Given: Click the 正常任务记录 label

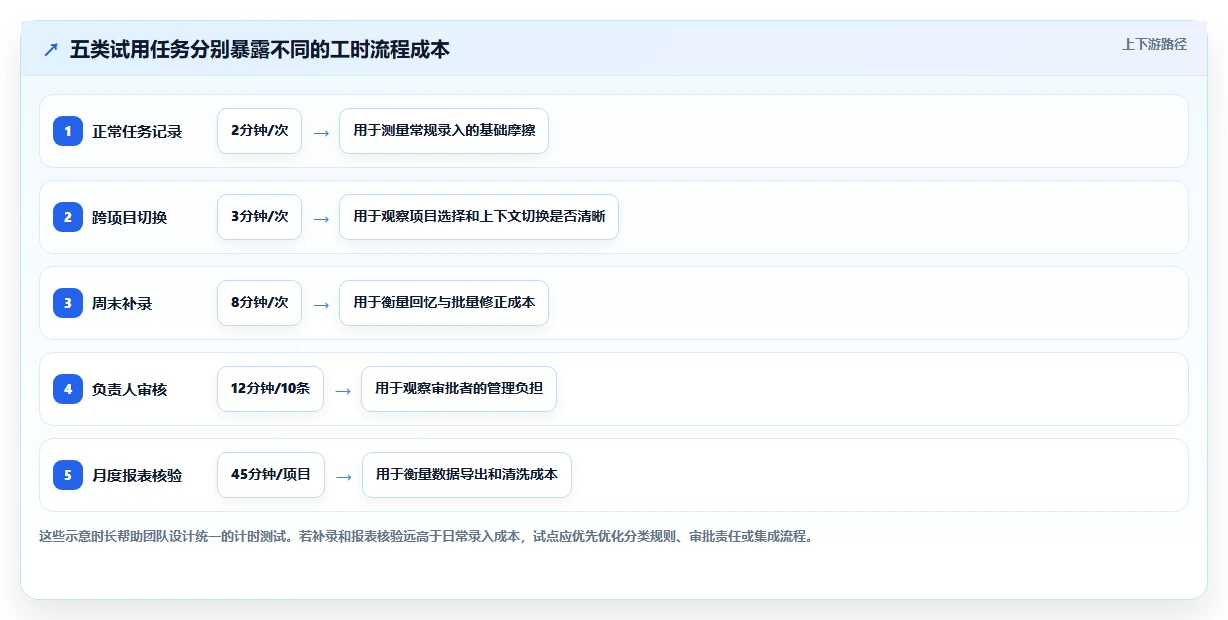Looking at the screenshot, I should 137,131.
